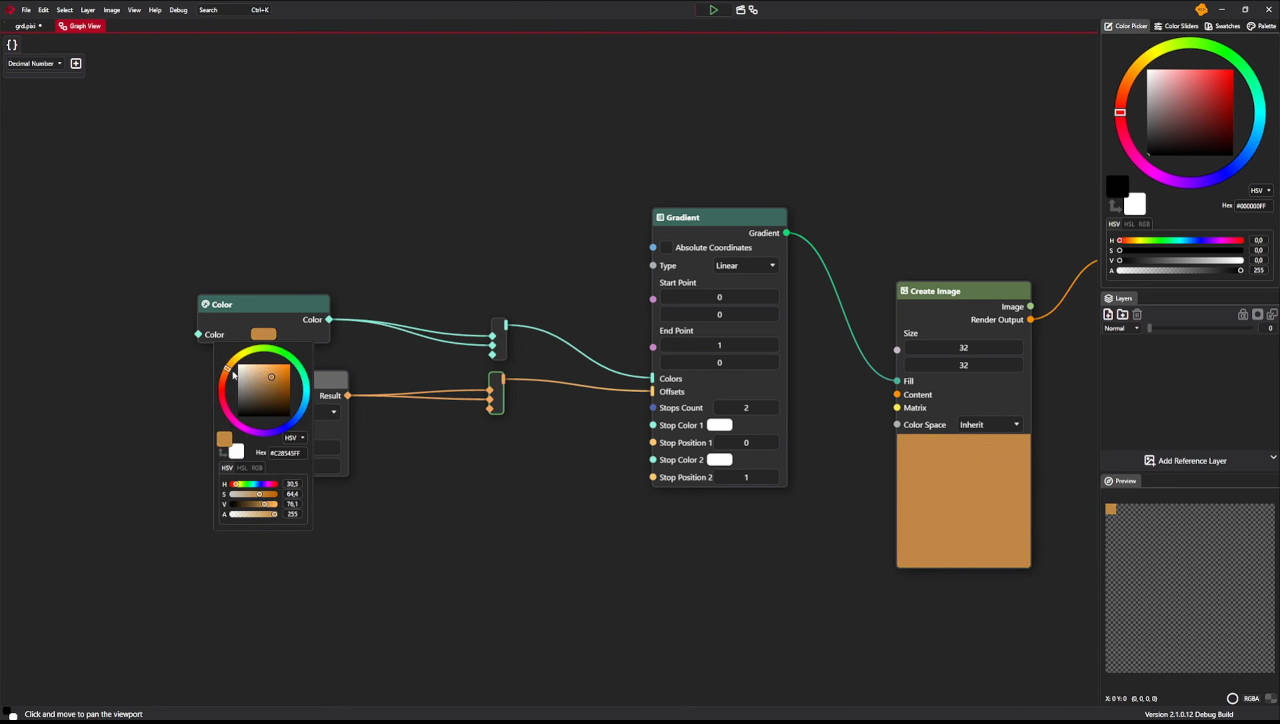1280x724 pixels.
Task: Open the Decimal Number type dropdown
Action: 35,63
